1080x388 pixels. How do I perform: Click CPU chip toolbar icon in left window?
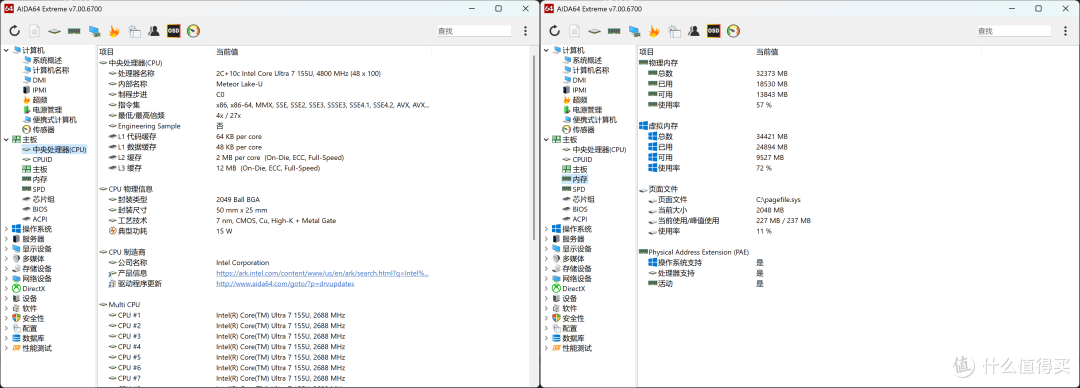point(54,31)
